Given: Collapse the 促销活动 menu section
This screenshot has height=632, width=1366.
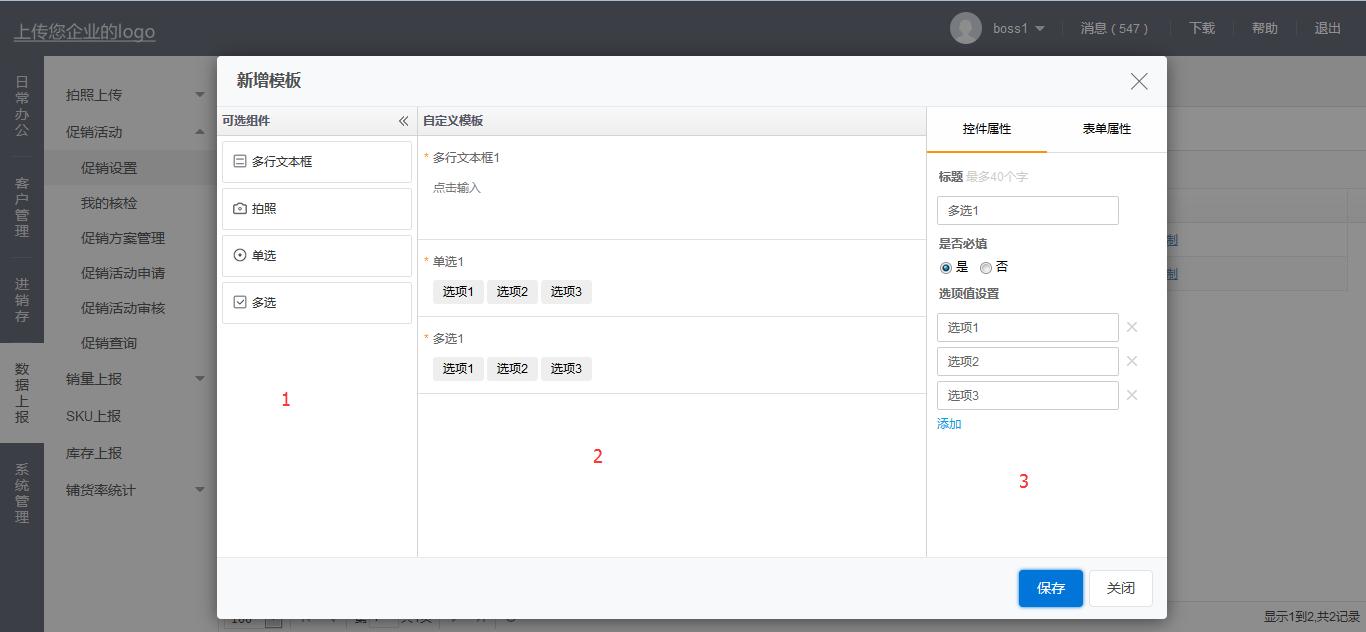Looking at the screenshot, I should (199, 132).
